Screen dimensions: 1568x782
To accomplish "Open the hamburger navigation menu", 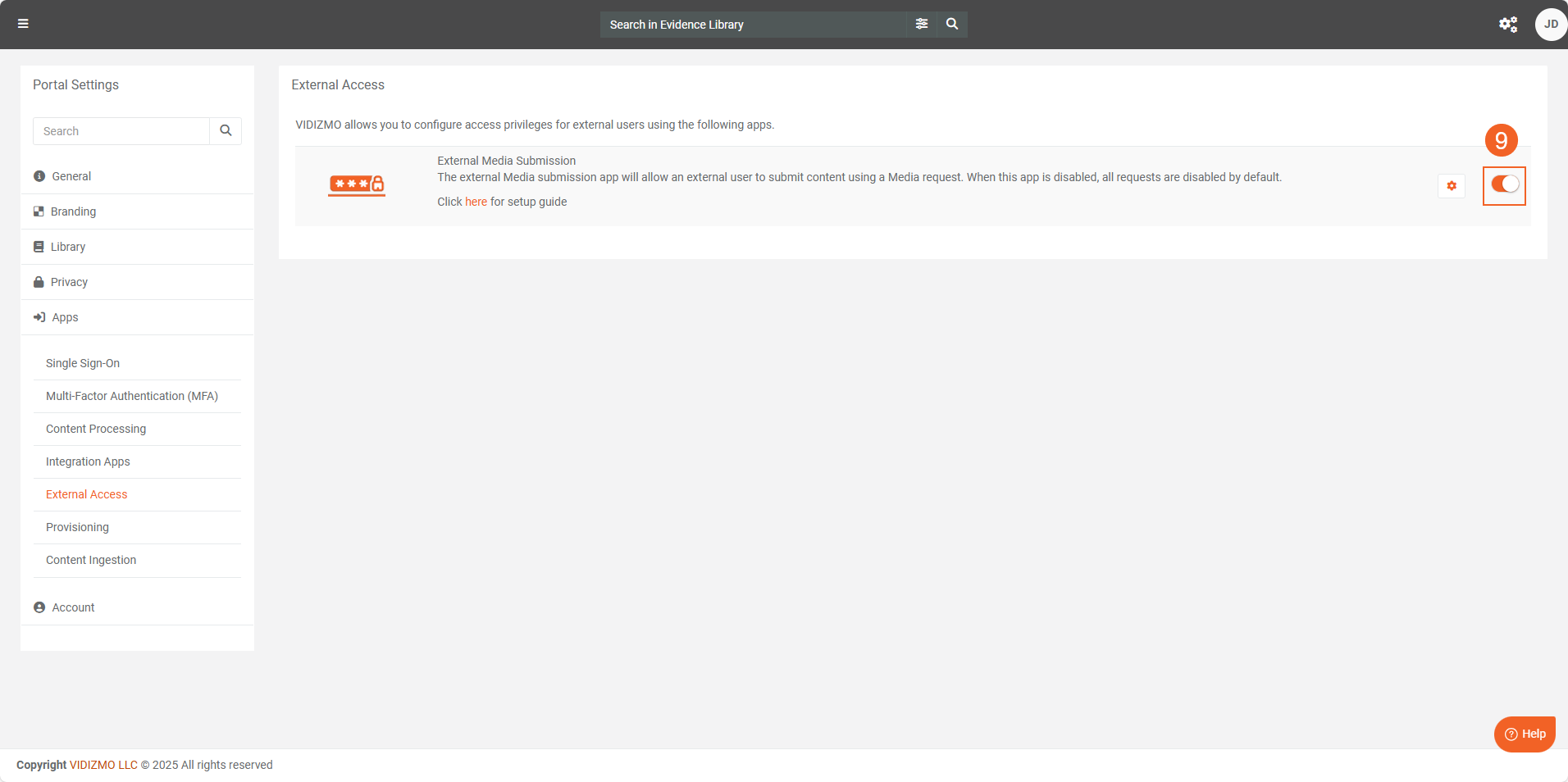I will (x=23, y=24).
